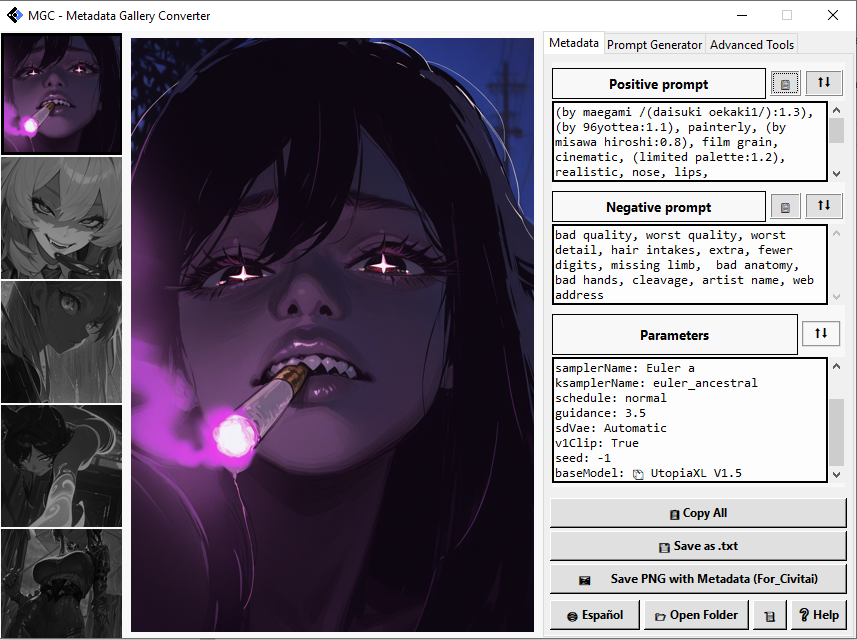
Task: Minimize the MGC window
Action: tap(742, 15)
